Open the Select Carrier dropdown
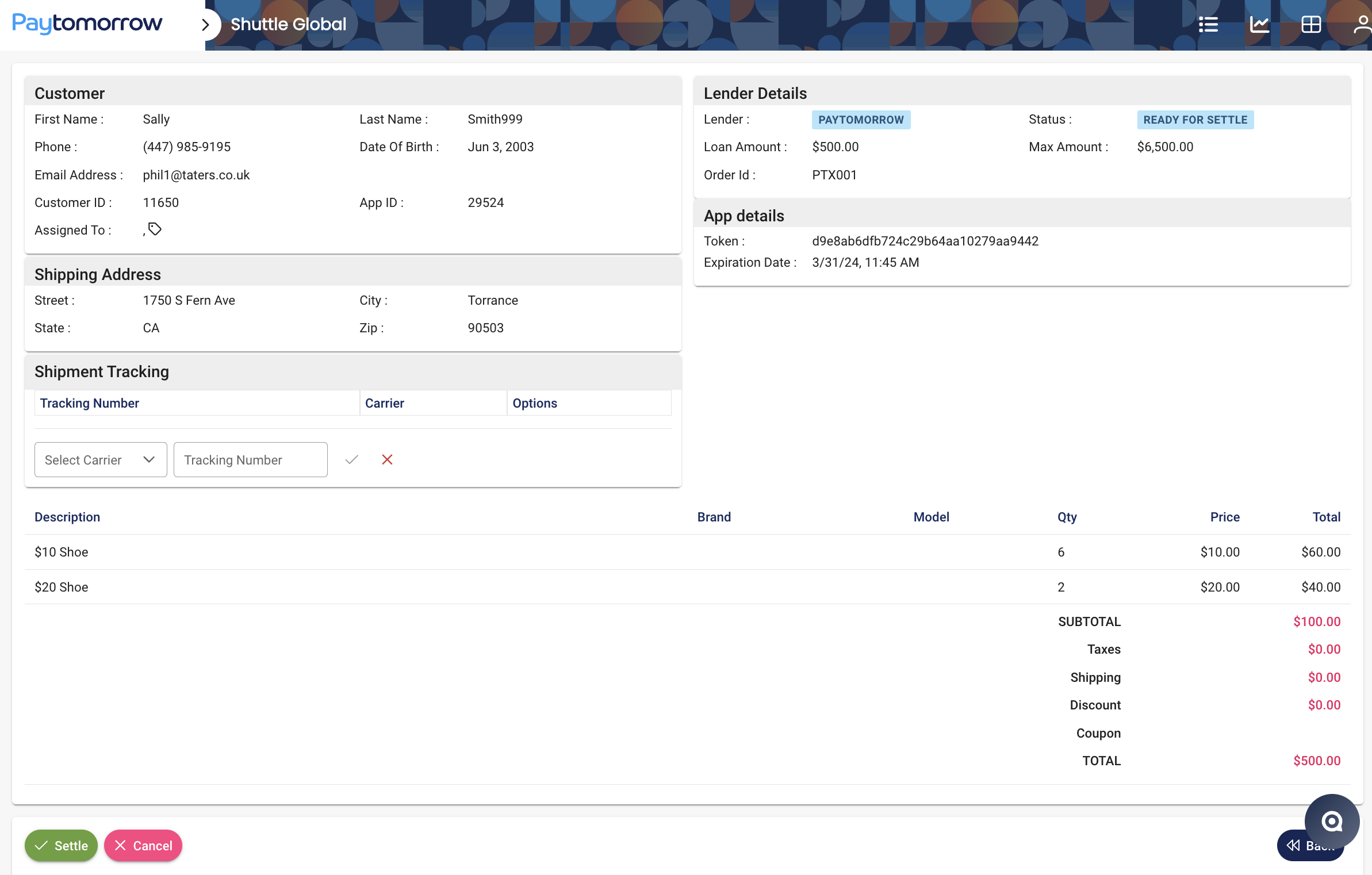Screen dimensions: 1372x875 point(101,459)
